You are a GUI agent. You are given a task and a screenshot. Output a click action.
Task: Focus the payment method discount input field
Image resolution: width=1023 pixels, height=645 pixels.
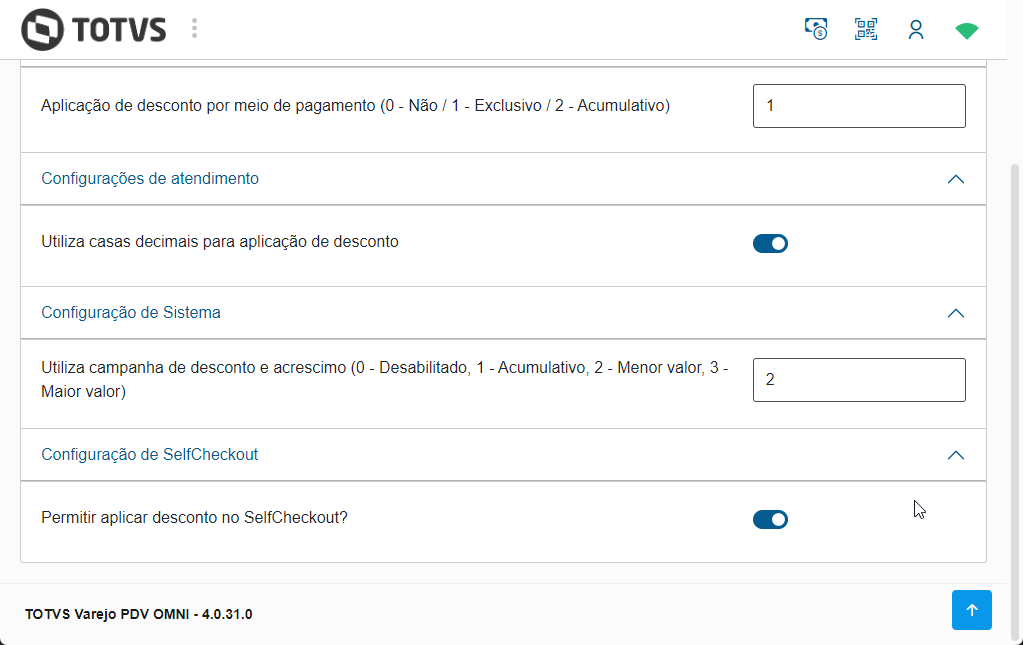(x=859, y=106)
